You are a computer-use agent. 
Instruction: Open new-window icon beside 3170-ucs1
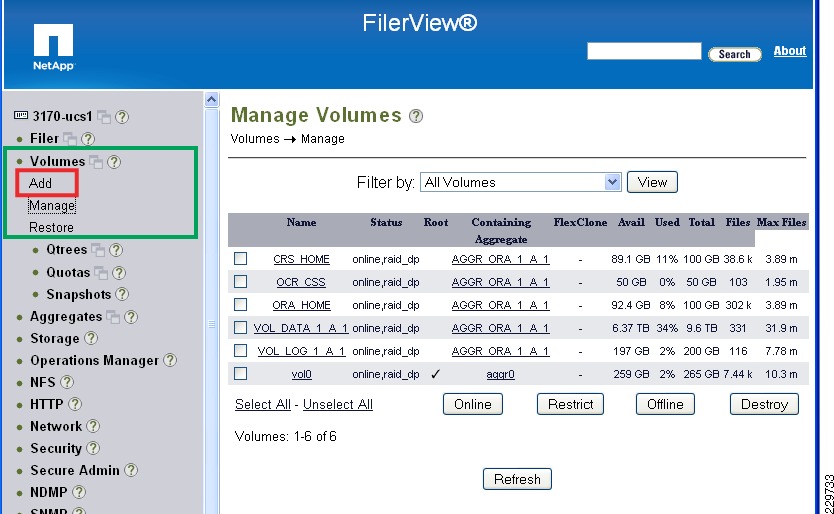point(104,117)
